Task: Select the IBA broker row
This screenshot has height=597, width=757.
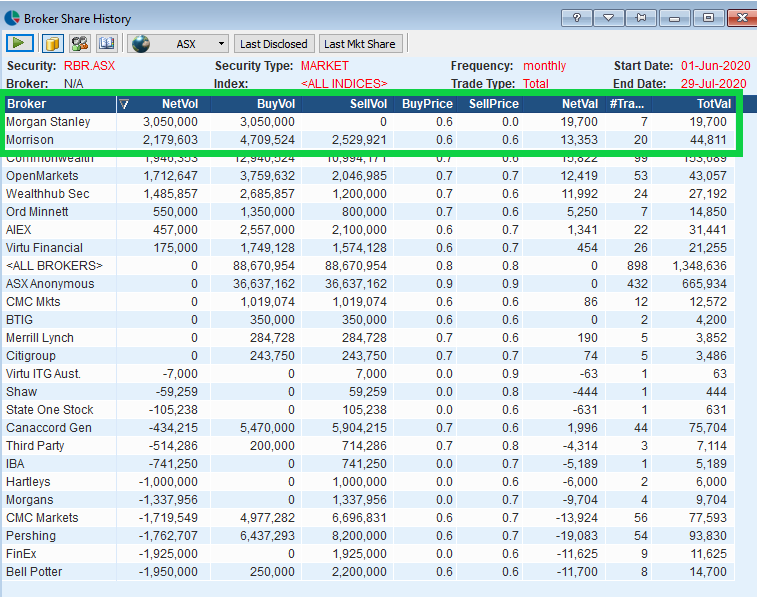Action: 369,464
